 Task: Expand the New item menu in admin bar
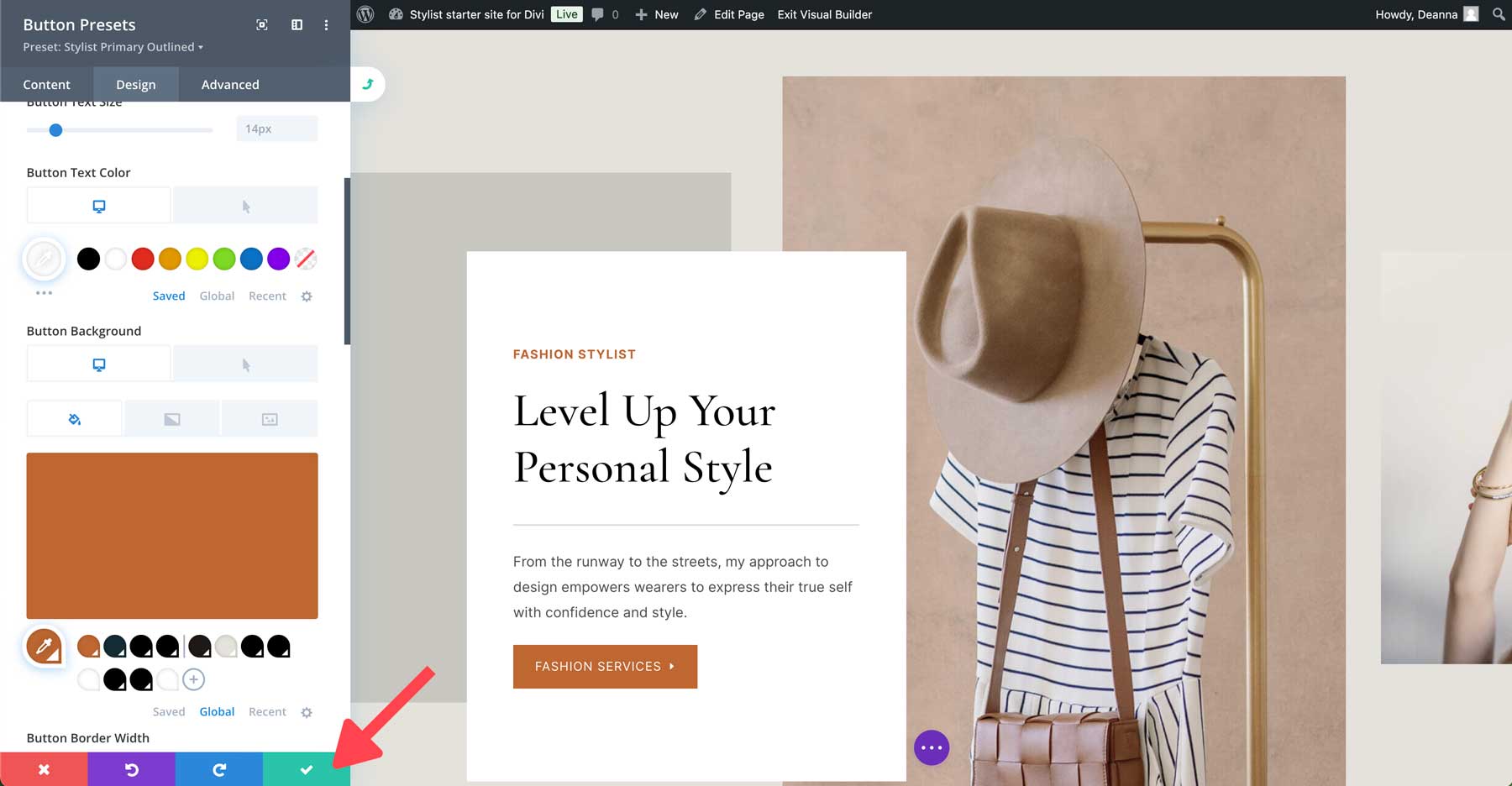click(x=656, y=14)
